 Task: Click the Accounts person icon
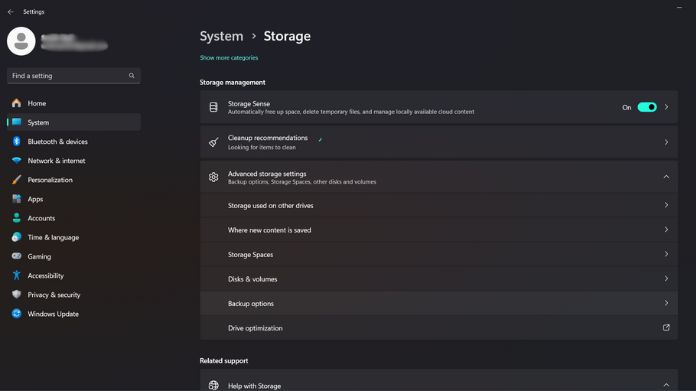pos(16,218)
